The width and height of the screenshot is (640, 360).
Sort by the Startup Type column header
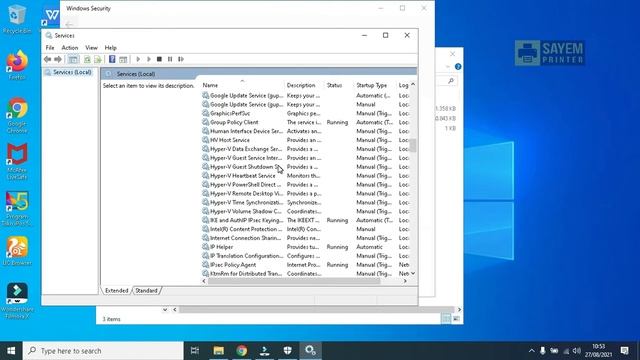point(375,85)
